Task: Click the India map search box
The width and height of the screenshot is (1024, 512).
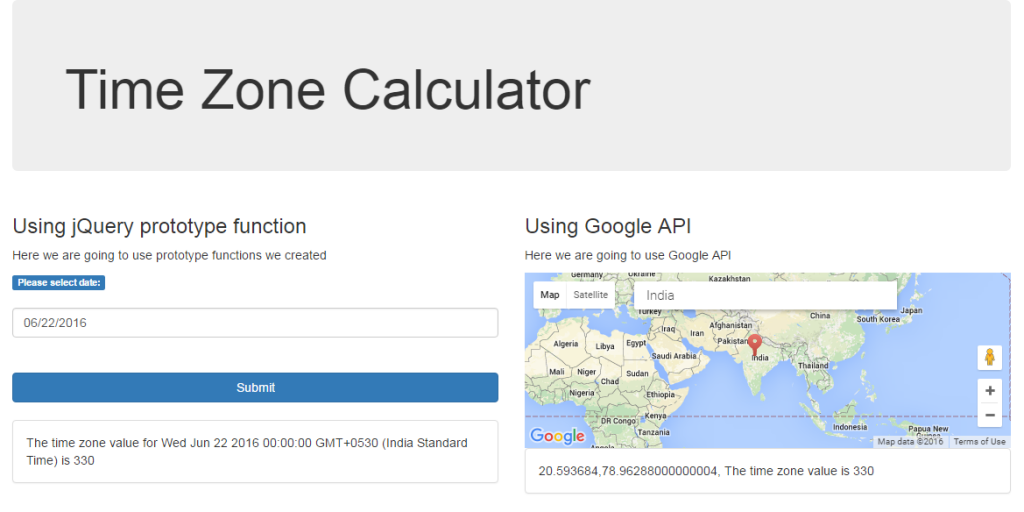Action: (x=765, y=295)
